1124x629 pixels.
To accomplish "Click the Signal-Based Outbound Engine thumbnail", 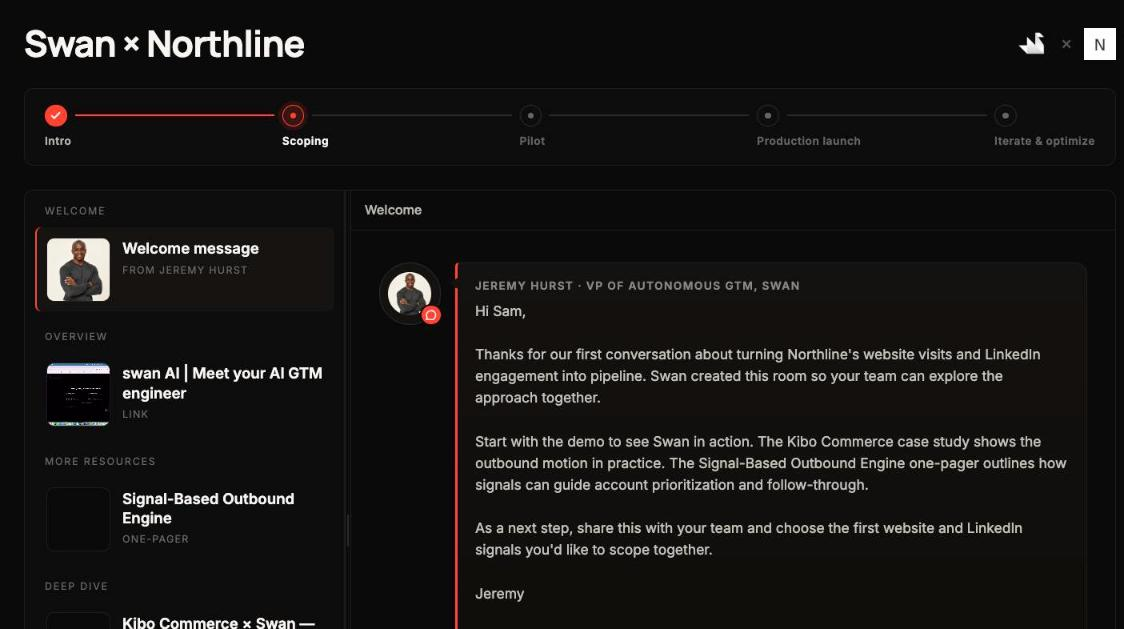I will click(x=78, y=519).
